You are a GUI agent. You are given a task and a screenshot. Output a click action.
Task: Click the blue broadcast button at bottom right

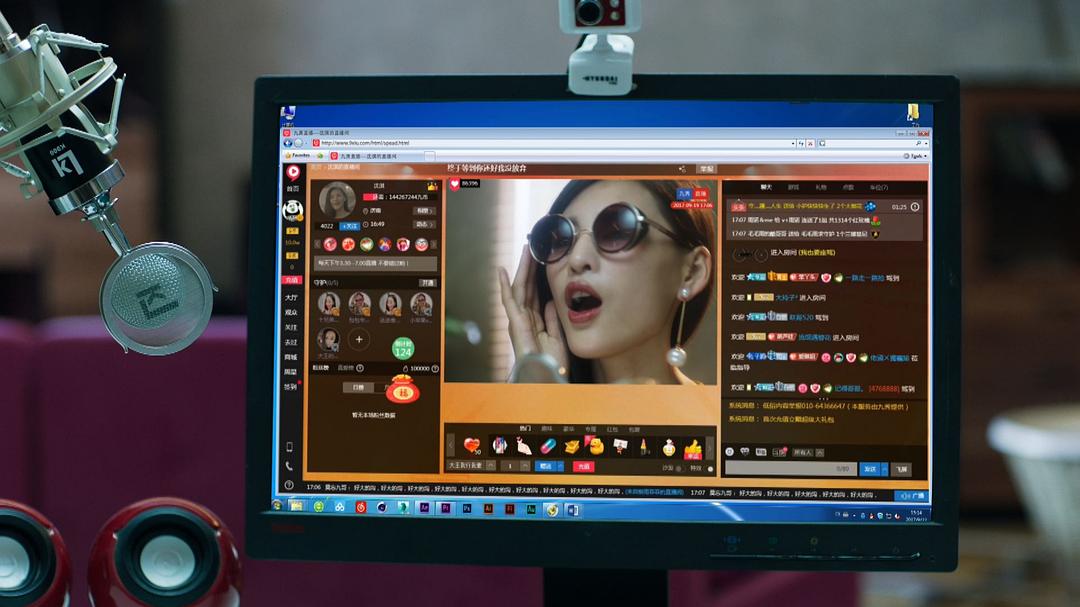(x=911, y=496)
